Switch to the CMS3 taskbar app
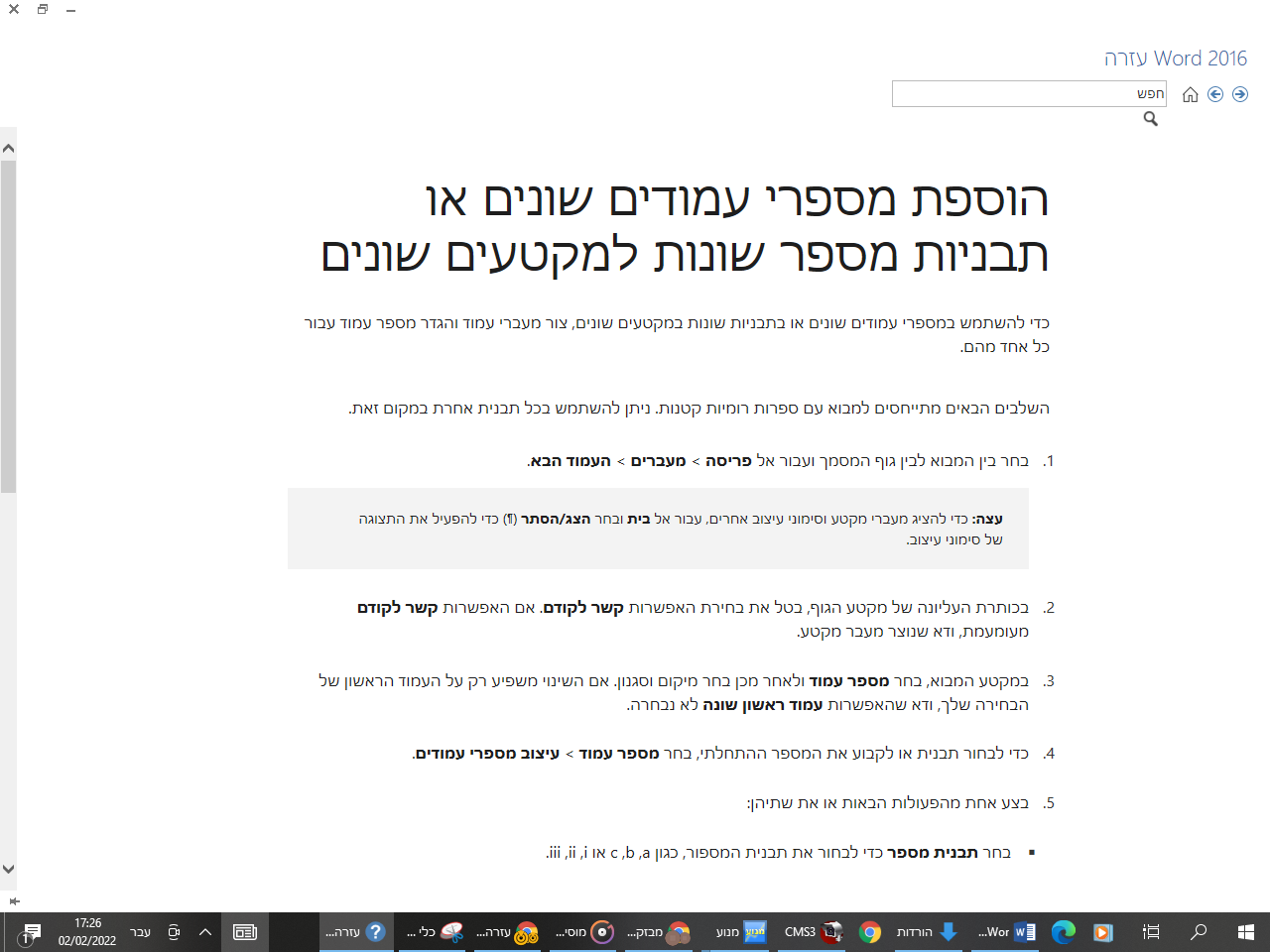 [814, 932]
